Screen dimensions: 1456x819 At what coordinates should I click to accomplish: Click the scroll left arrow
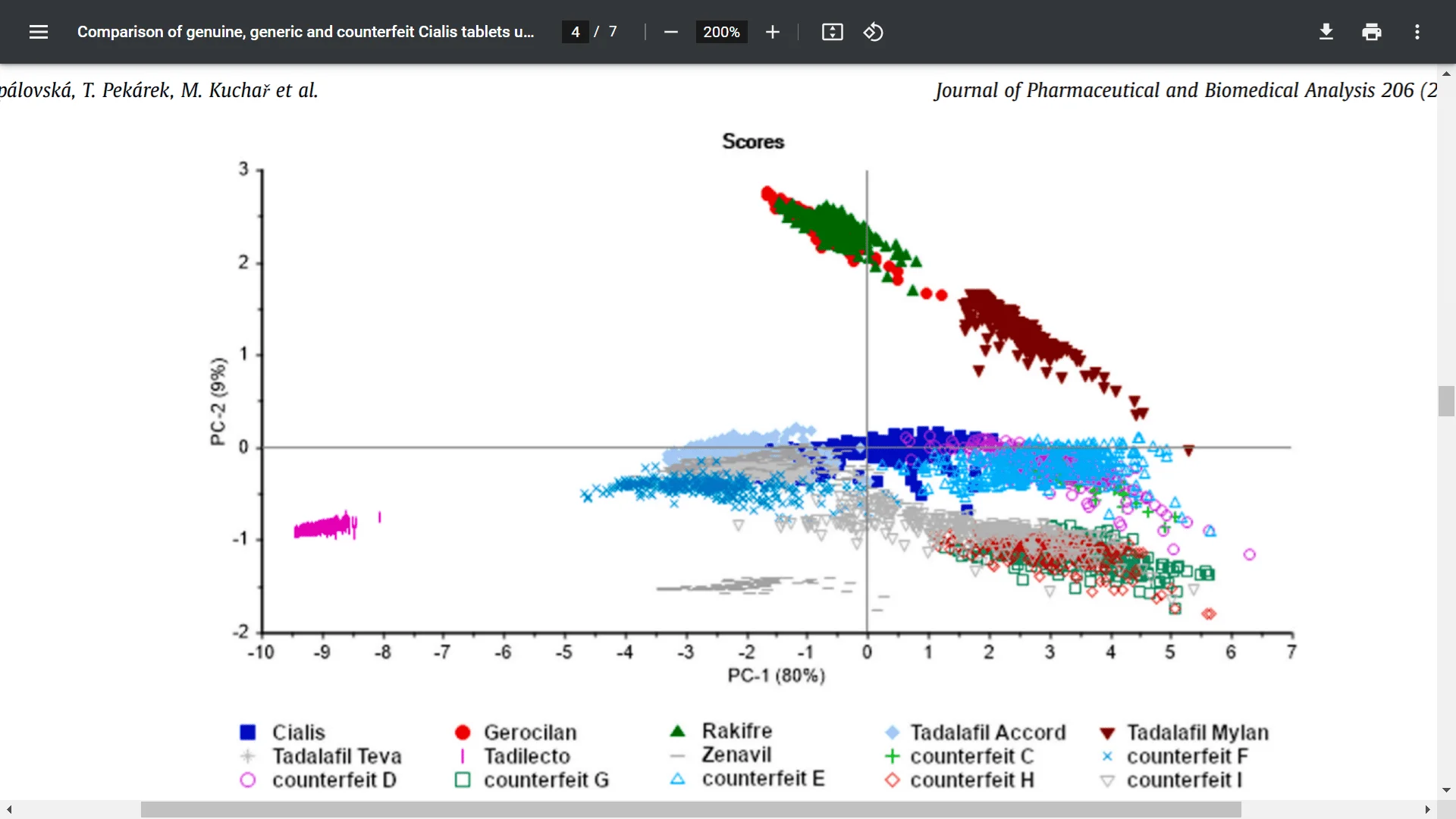[9, 810]
